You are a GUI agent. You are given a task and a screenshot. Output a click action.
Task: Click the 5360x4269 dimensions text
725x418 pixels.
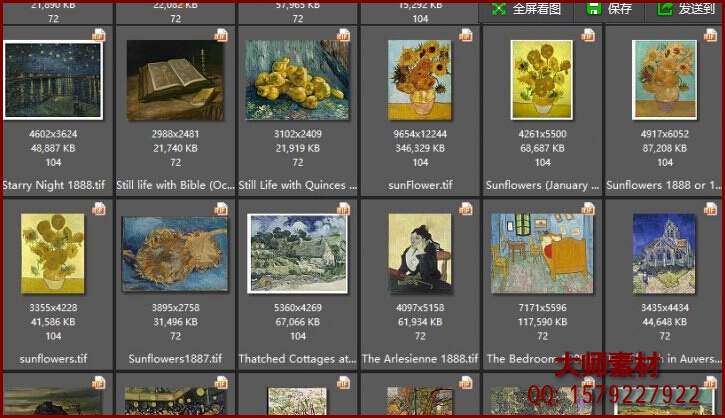pyautogui.click(x=298, y=307)
